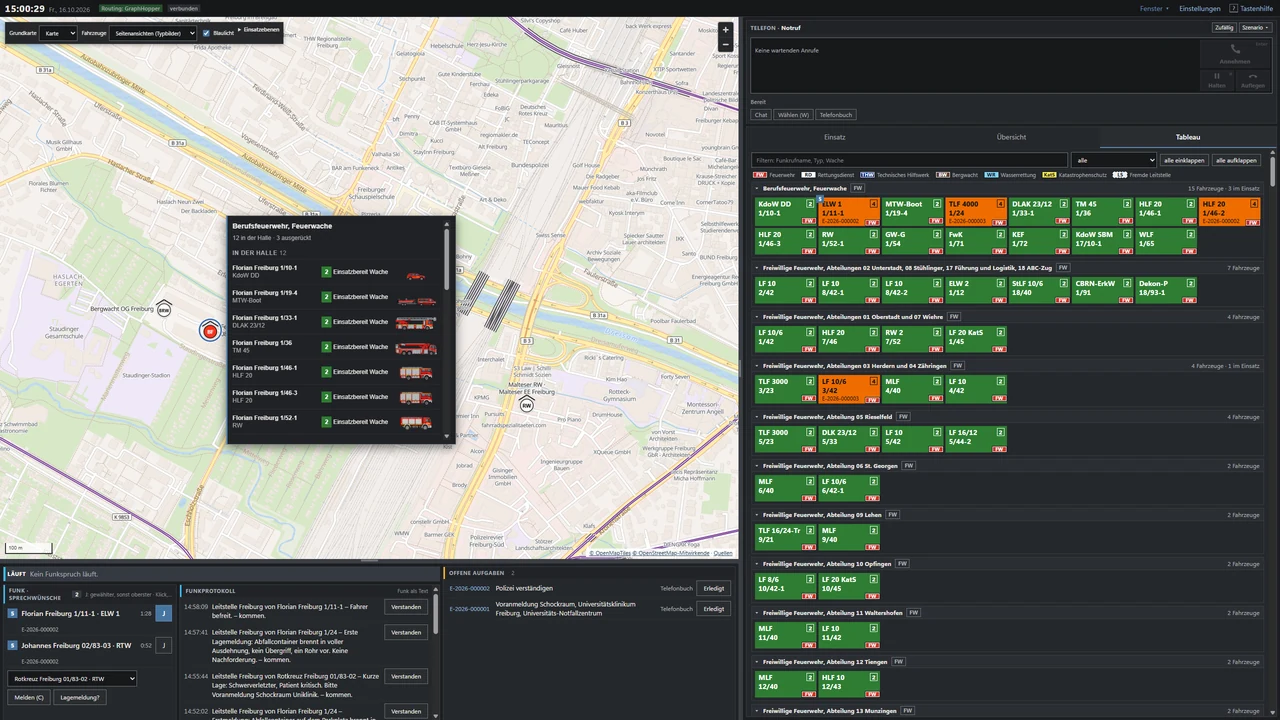Open the 'alle' filter dropdown in Tableau

[1114, 160]
